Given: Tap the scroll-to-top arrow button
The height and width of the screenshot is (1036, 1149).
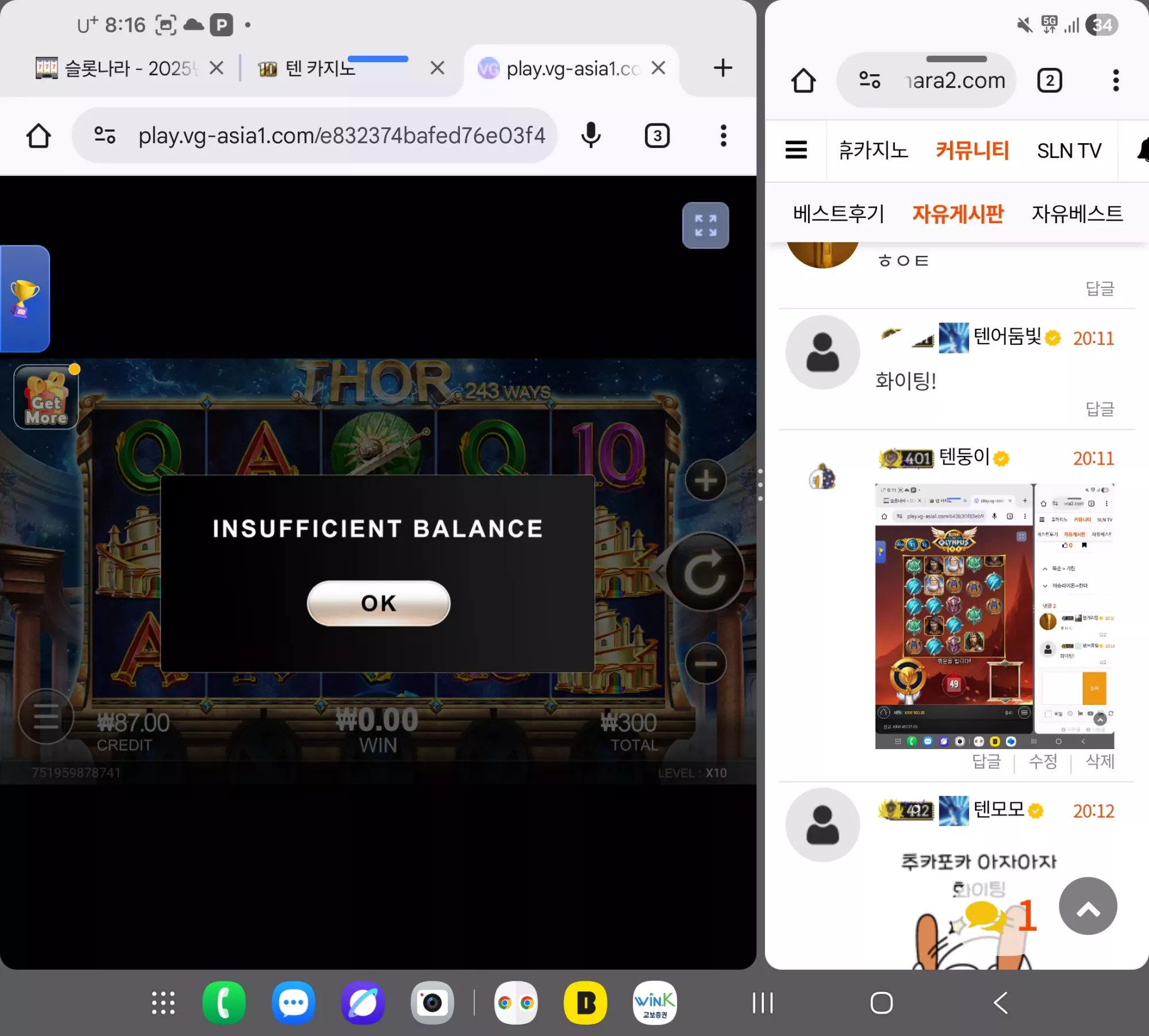Looking at the screenshot, I should point(1088,906).
